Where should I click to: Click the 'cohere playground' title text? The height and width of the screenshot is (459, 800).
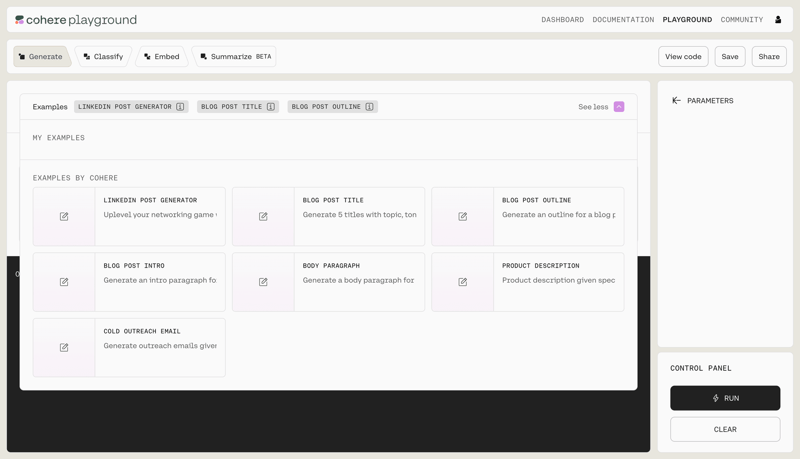coord(82,20)
